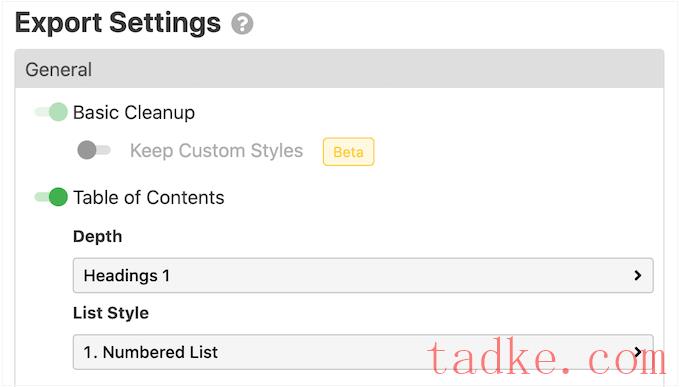
Task: Click the Depth field label
Action: (98, 237)
